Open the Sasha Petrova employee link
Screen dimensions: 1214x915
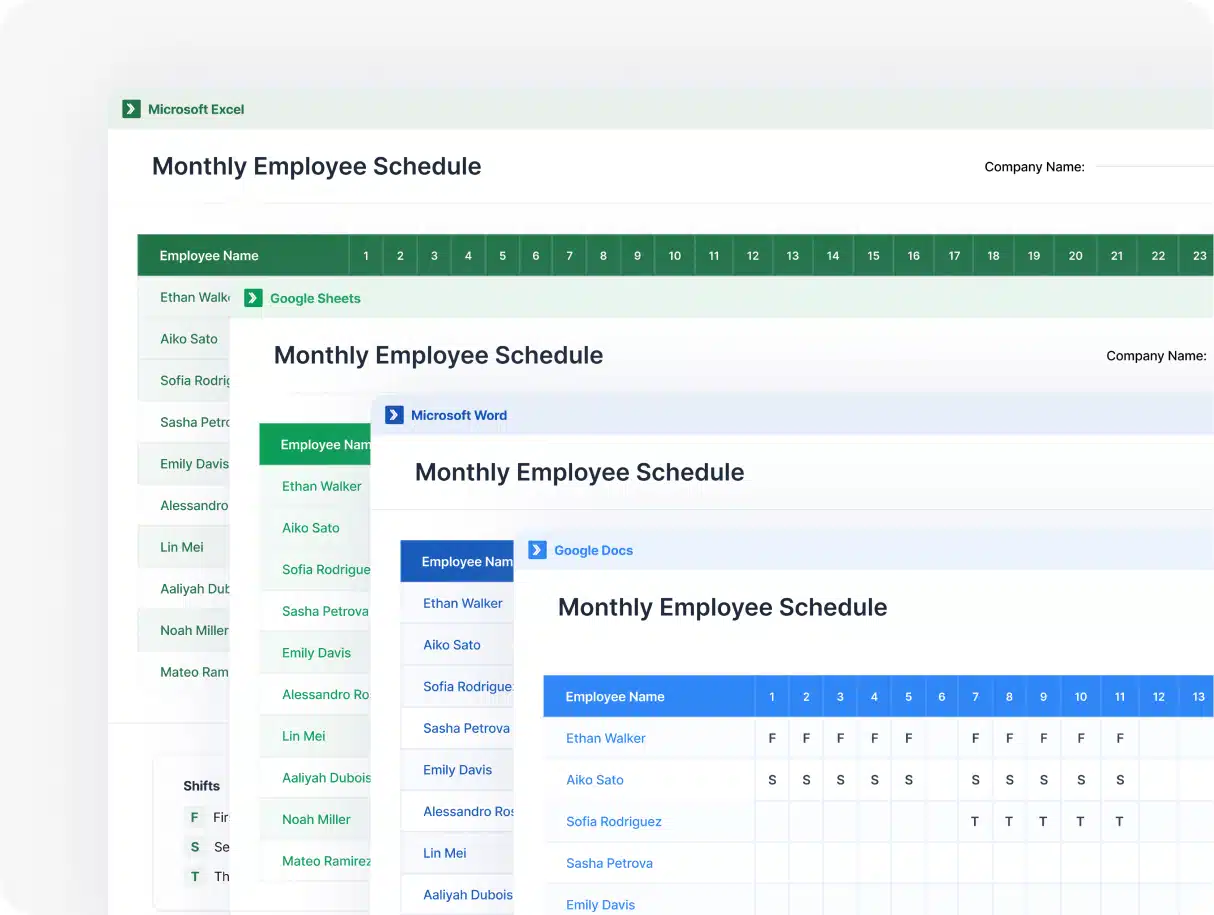click(610, 862)
